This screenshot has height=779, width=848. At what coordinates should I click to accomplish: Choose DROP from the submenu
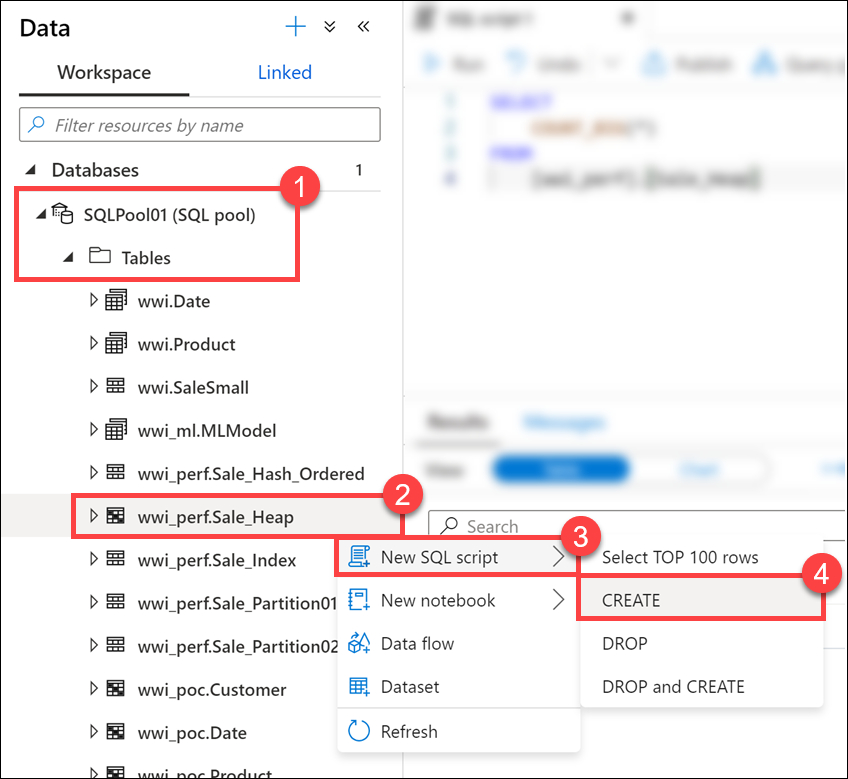[x=624, y=644]
